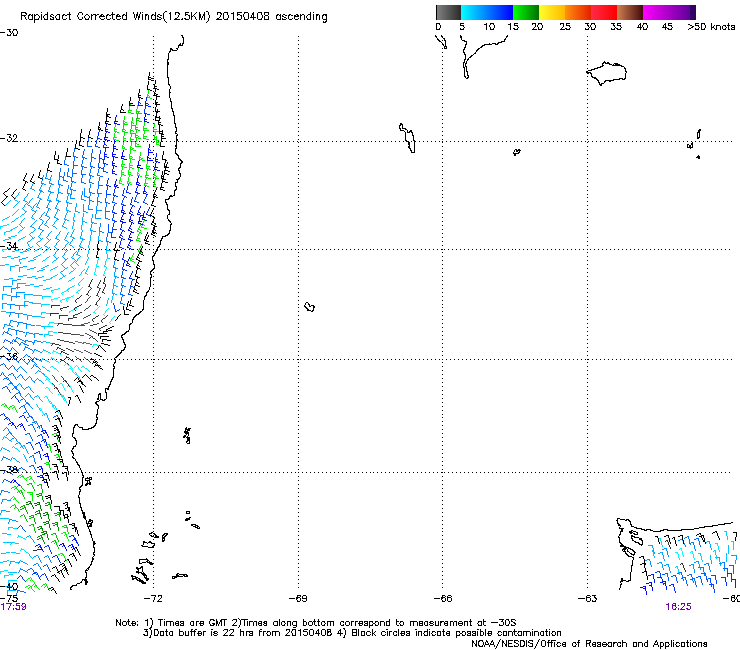Click the large lake outline near -63, -31
Image resolution: width=740 pixels, height=650 pixels.
(606, 73)
